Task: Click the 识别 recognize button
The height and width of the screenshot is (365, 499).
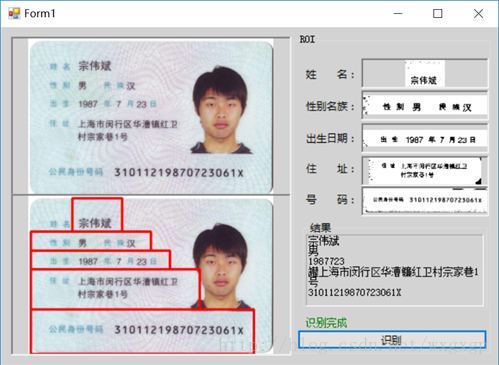Action: point(392,340)
